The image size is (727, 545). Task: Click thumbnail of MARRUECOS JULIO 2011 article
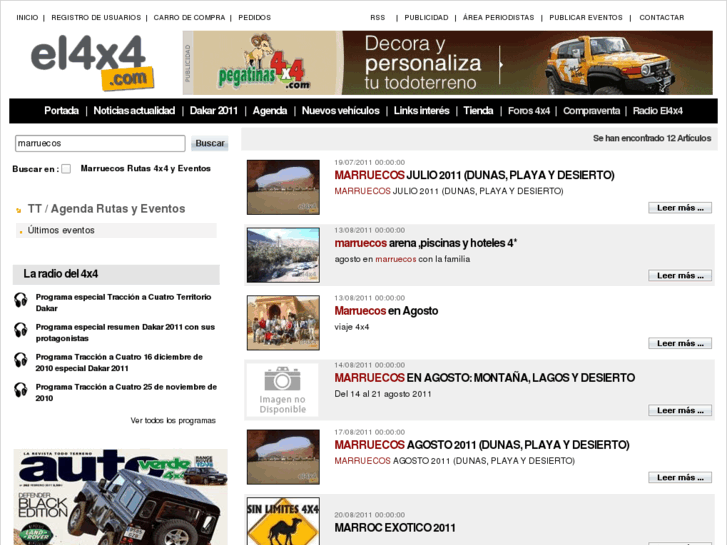click(x=283, y=187)
